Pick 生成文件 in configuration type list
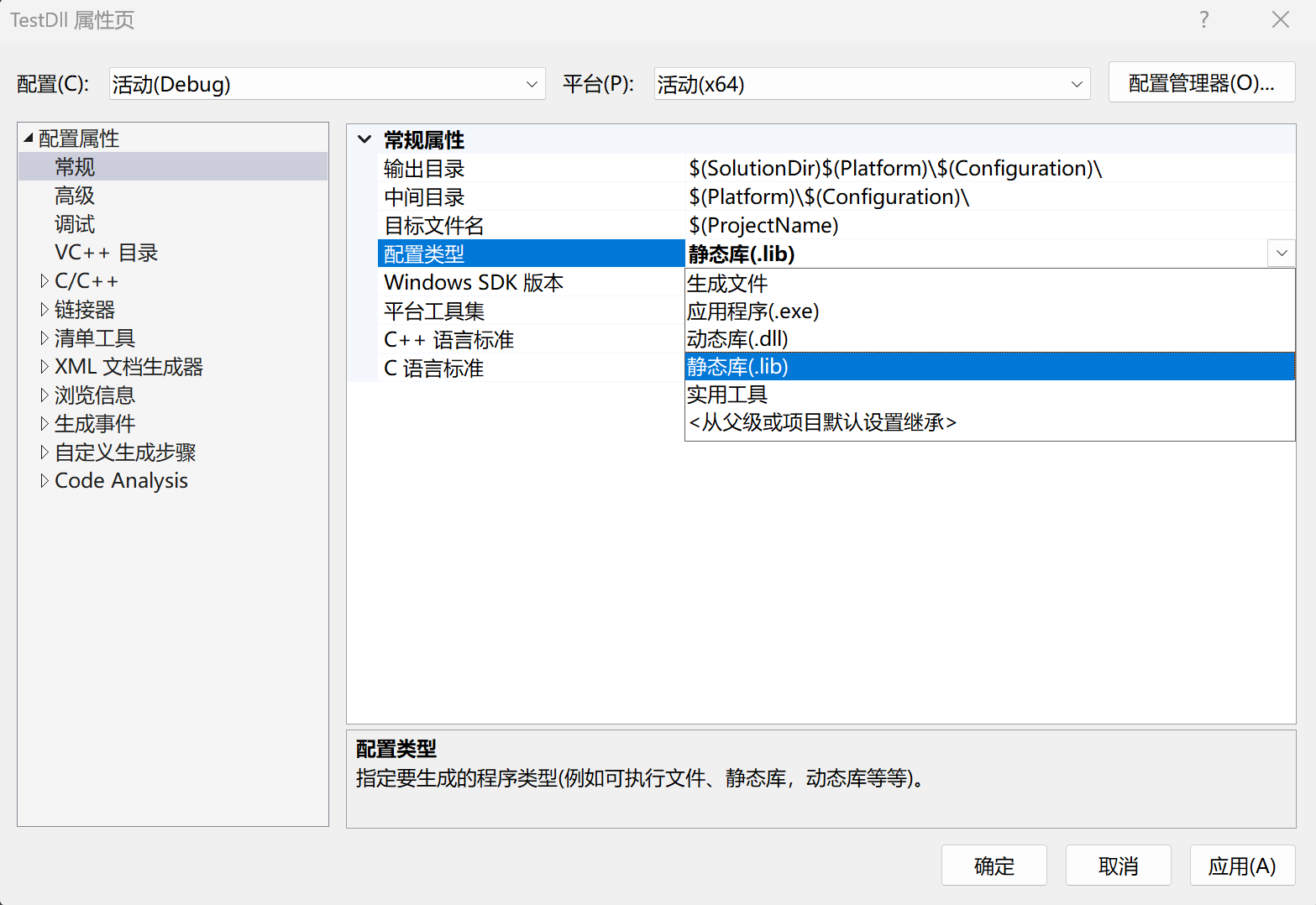 pyautogui.click(x=727, y=284)
